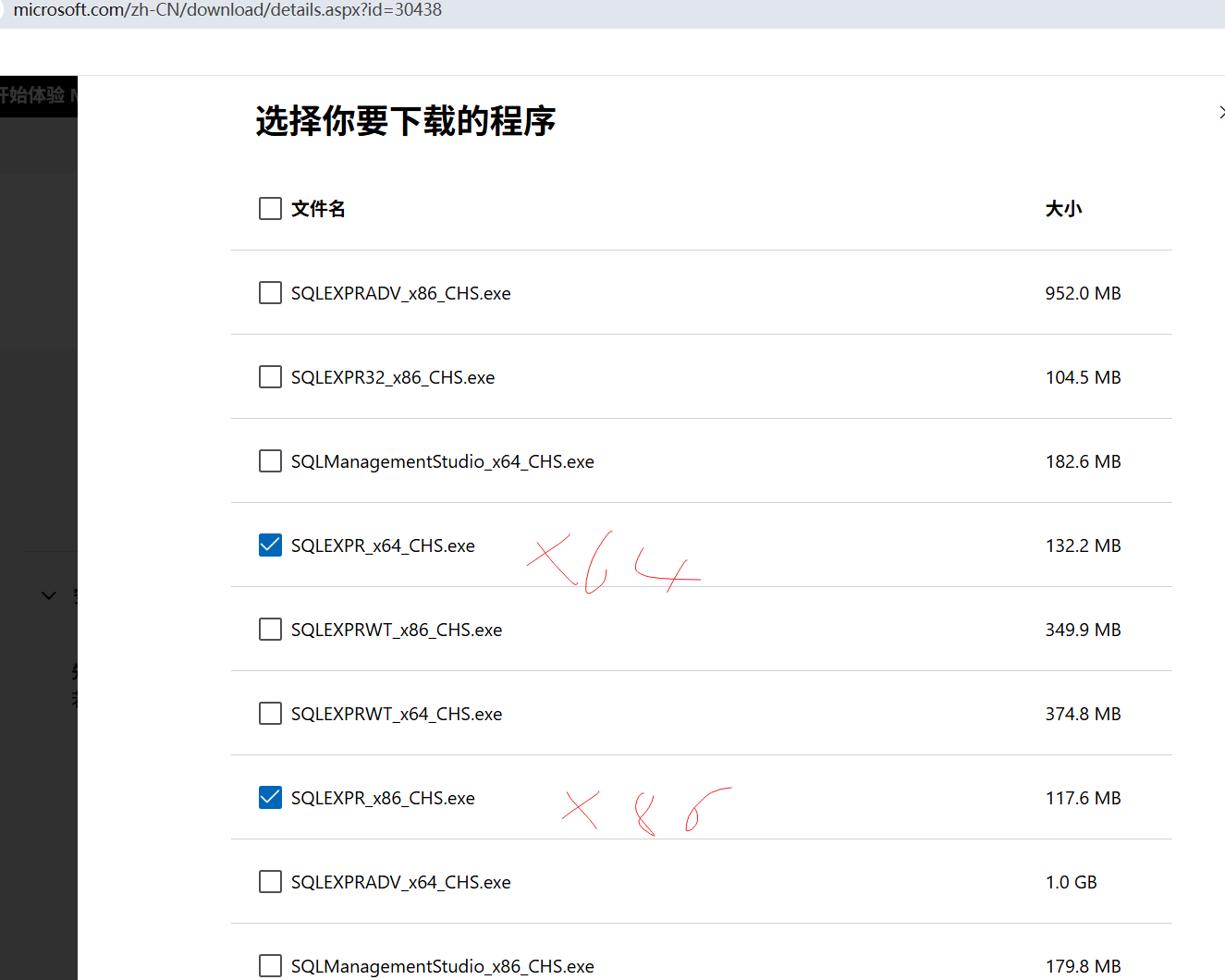Click size value 349.9 MB

pos(1083,630)
